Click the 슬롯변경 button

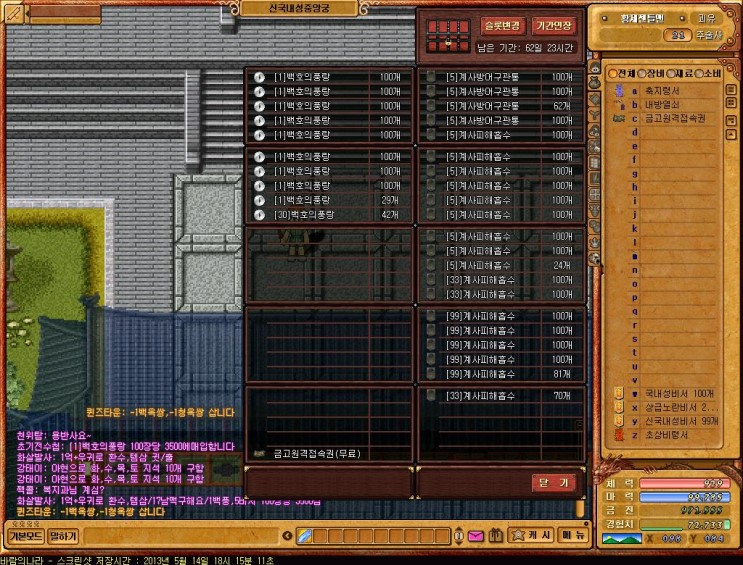tap(502, 26)
